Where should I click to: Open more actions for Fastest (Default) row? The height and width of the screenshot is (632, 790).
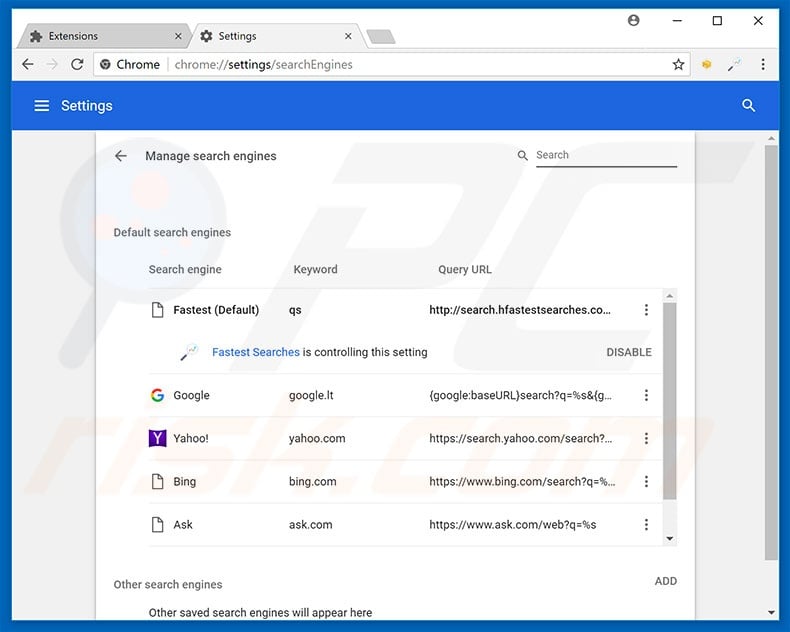click(x=646, y=310)
